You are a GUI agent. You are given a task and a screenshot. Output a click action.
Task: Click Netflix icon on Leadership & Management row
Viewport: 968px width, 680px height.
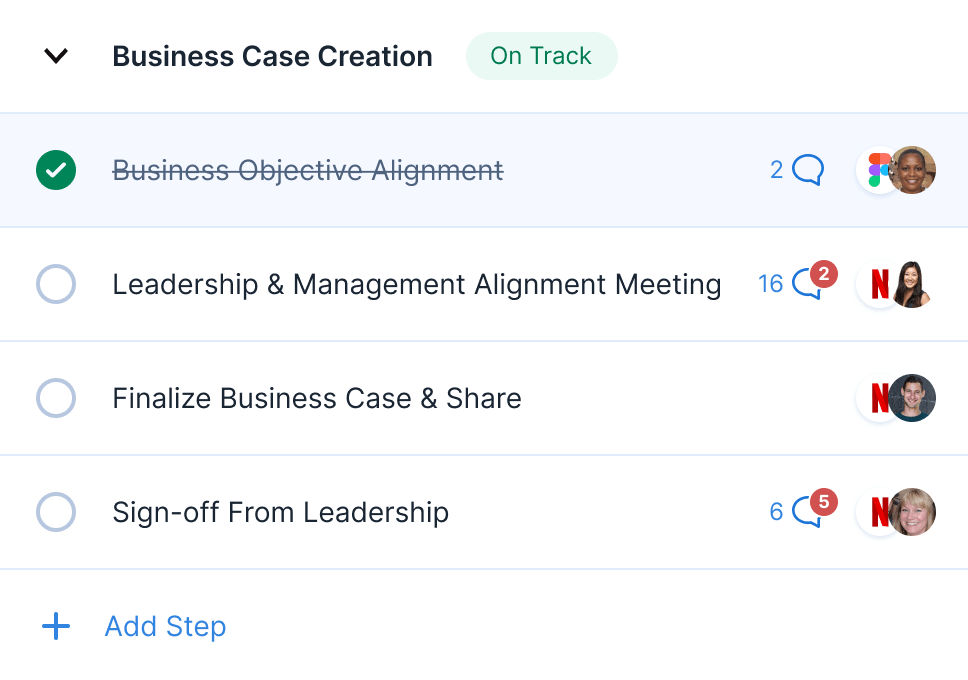click(x=878, y=285)
